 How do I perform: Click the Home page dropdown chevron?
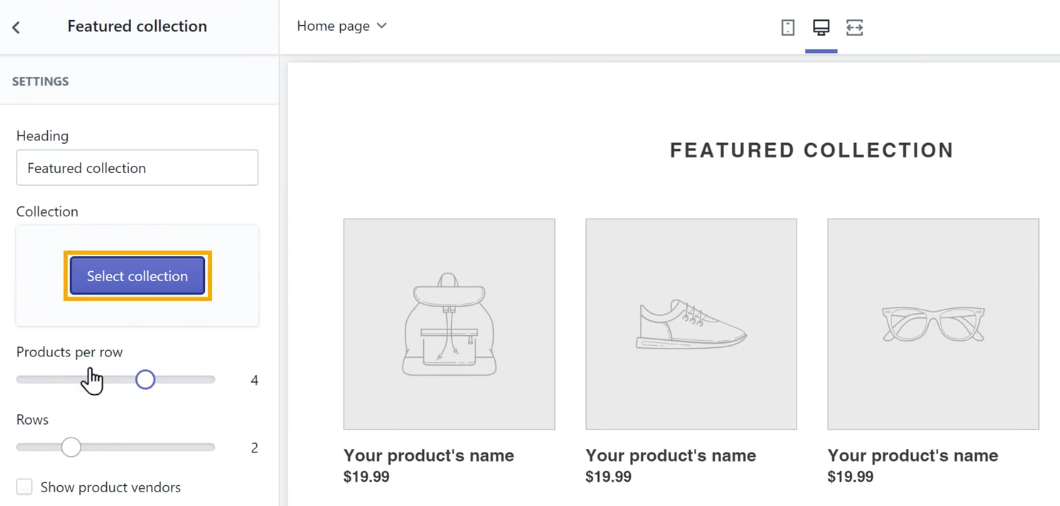coord(381,26)
